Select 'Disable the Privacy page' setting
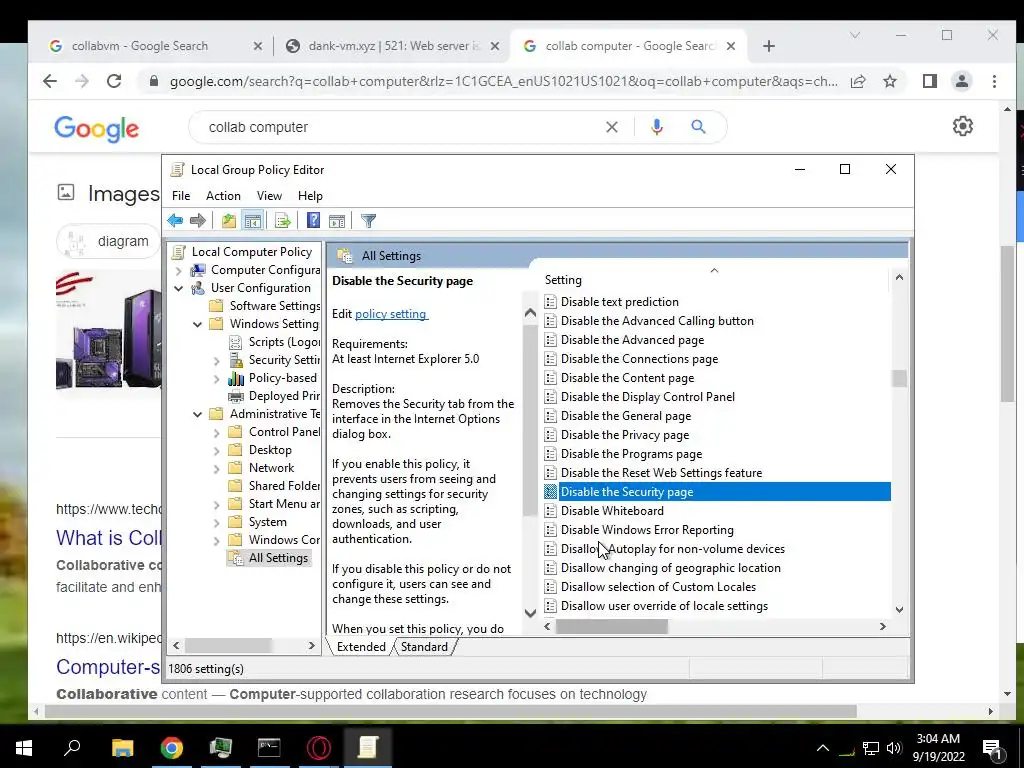Image resolution: width=1024 pixels, height=768 pixels. [x=624, y=435]
